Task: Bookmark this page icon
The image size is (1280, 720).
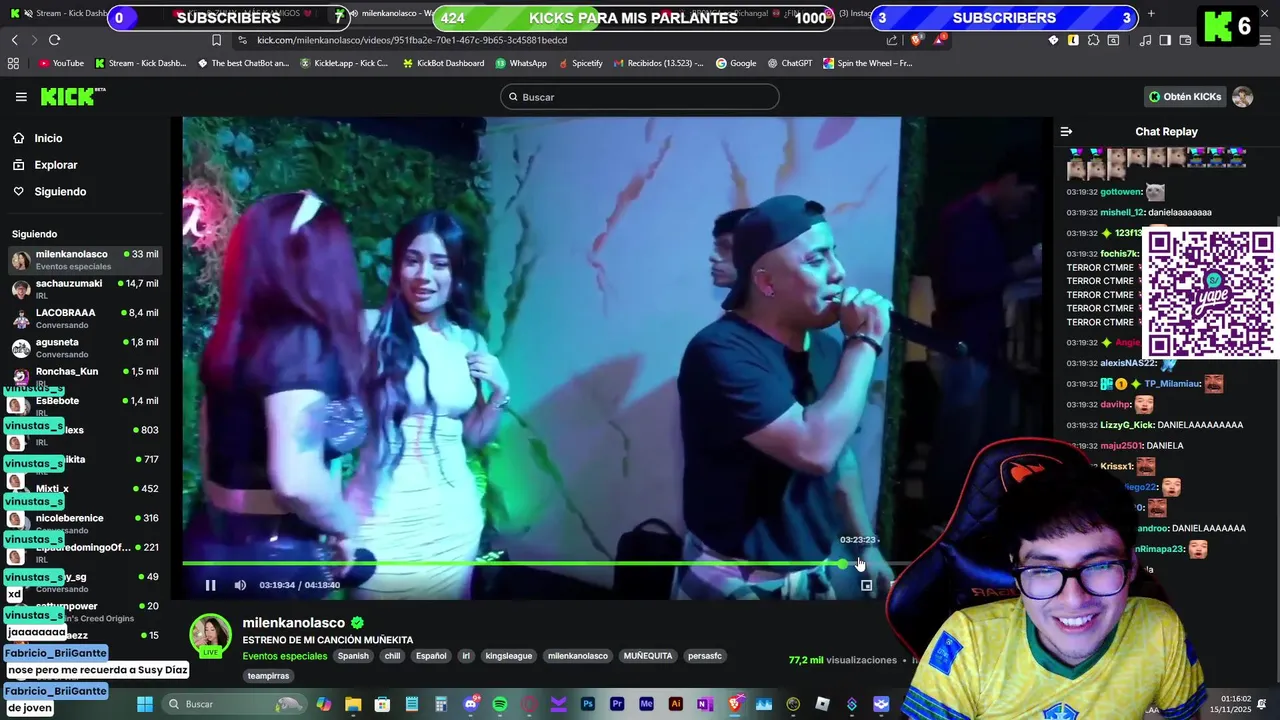Action: coord(216,40)
